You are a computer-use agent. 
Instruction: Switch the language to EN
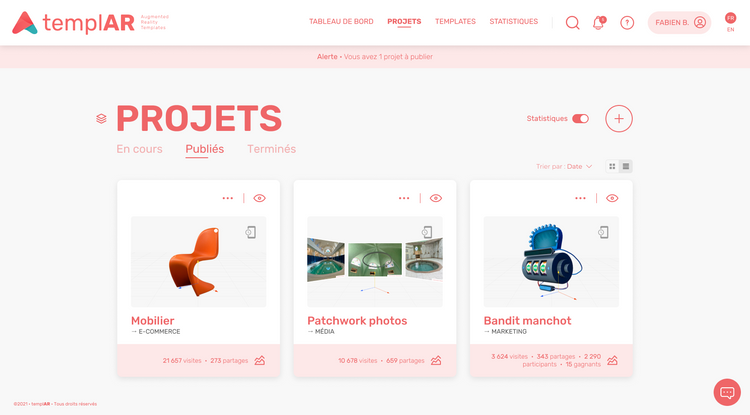(x=730, y=30)
